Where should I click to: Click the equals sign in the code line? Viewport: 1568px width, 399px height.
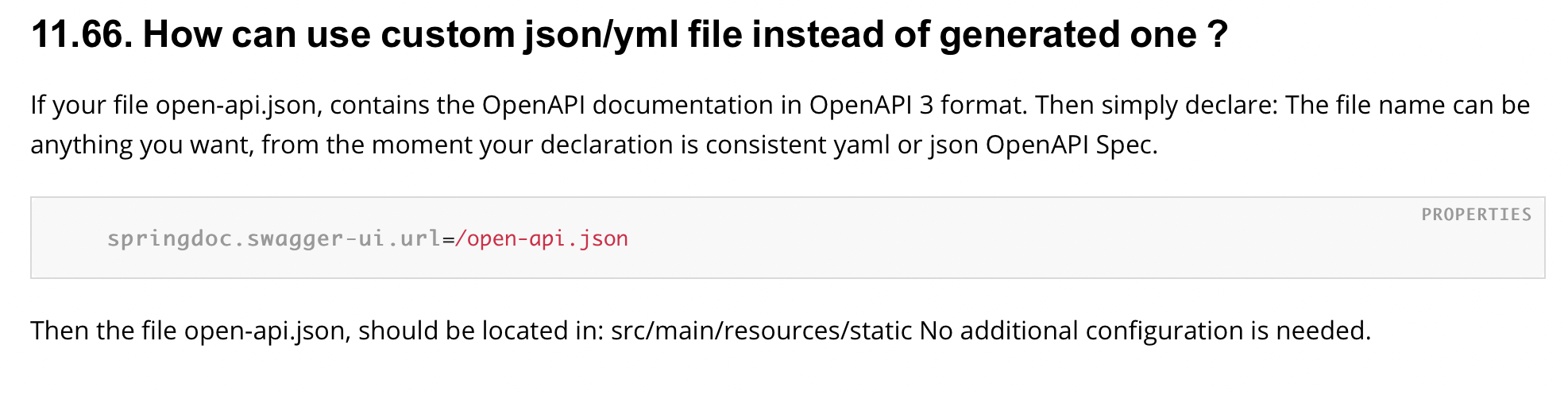448,238
